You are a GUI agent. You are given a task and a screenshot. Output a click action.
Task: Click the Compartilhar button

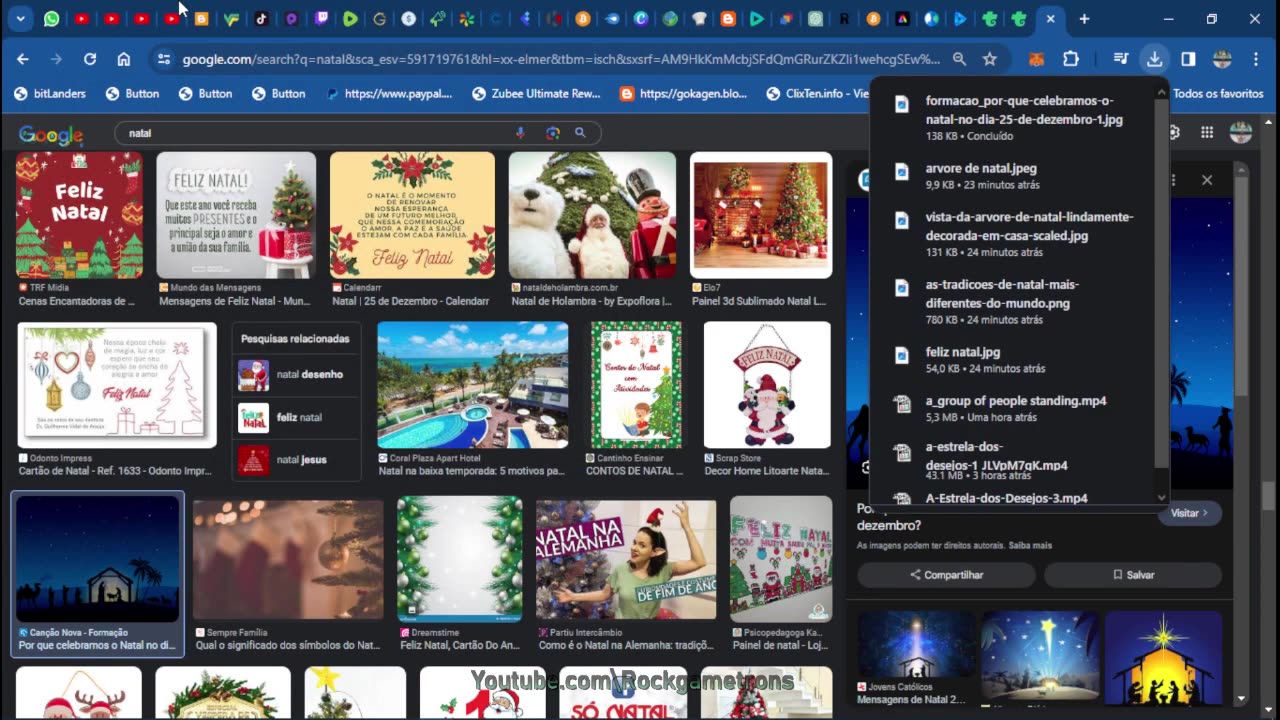click(x=946, y=575)
